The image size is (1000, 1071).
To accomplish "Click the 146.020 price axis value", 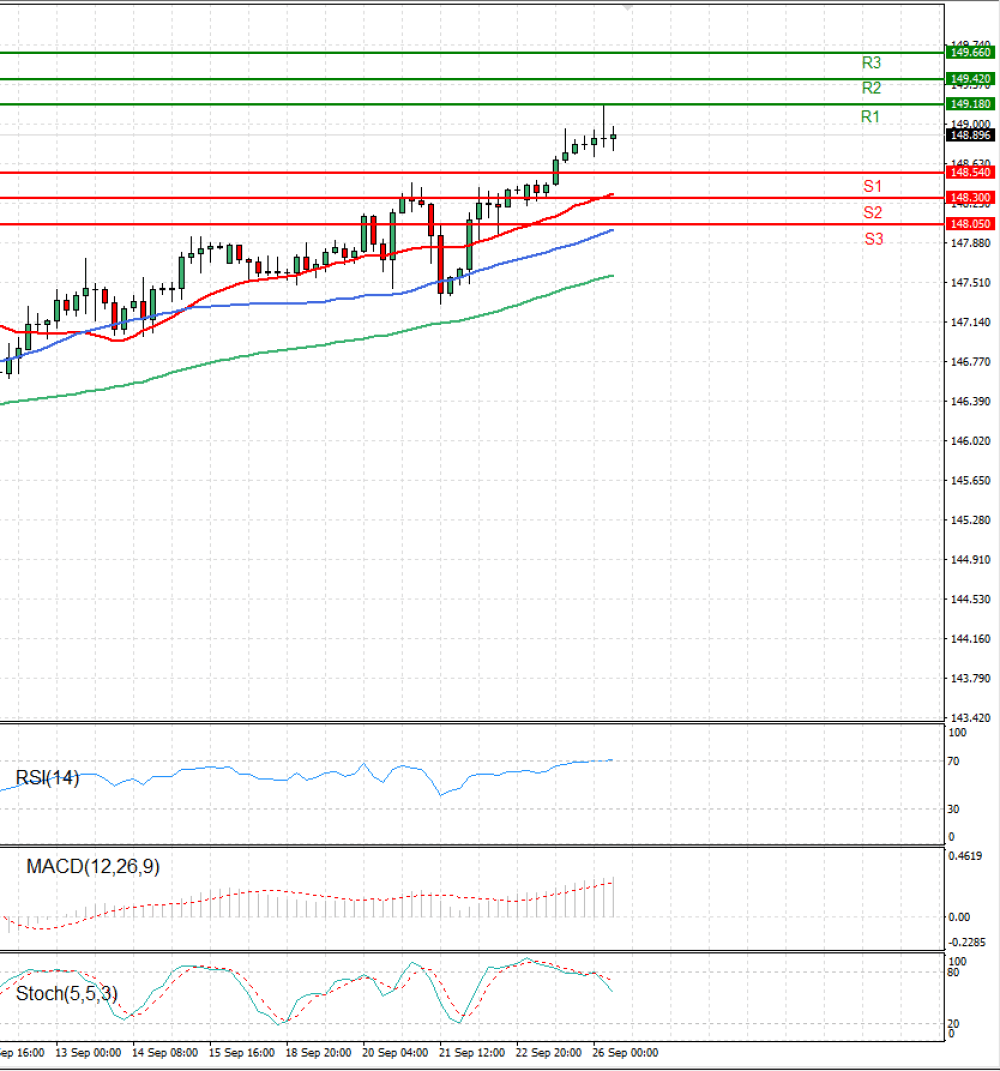I will (971, 441).
